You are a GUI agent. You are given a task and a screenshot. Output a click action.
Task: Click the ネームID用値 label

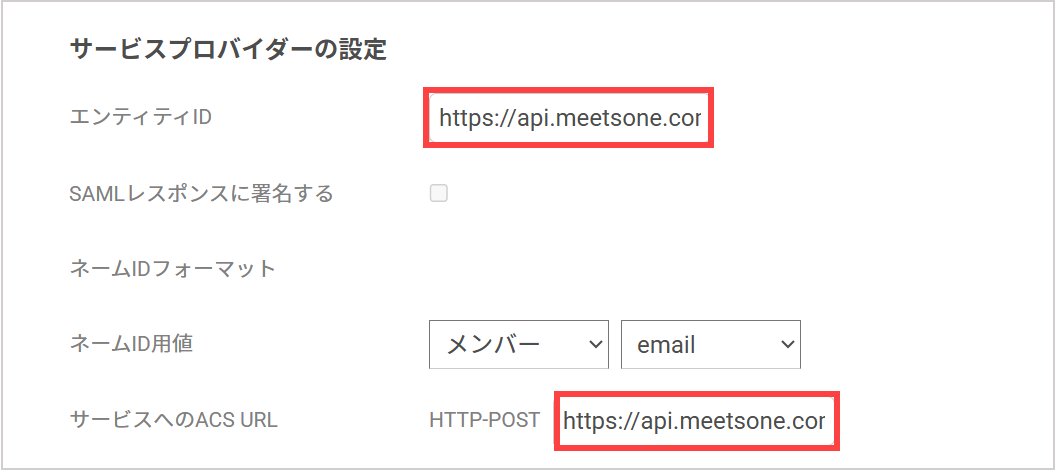[132, 344]
